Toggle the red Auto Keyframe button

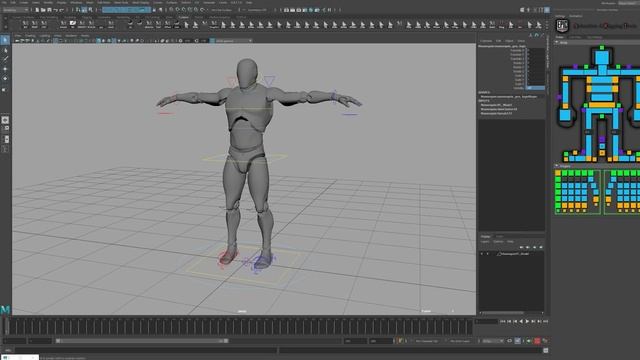[537, 340]
